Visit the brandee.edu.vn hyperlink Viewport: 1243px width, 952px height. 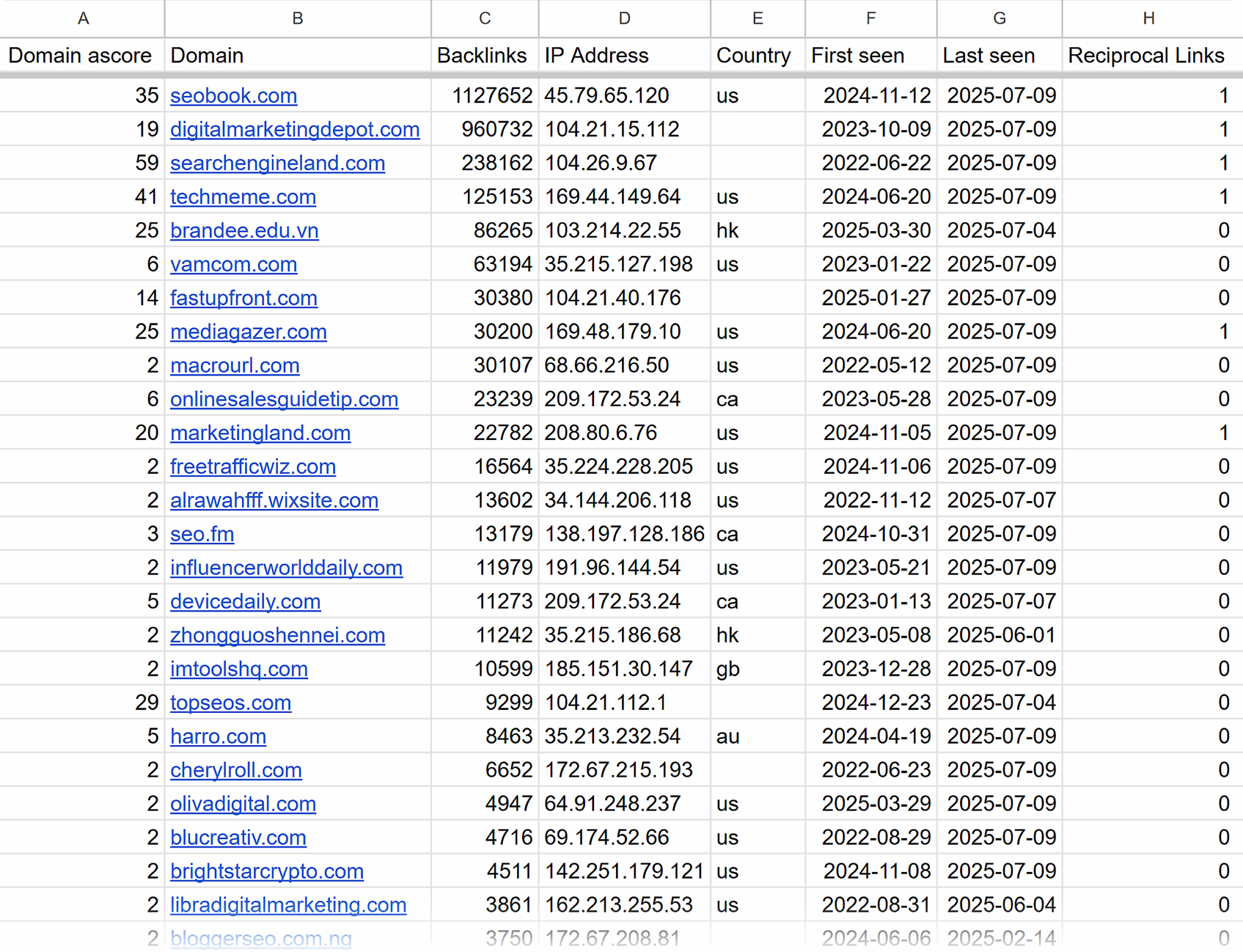pyautogui.click(x=244, y=231)
